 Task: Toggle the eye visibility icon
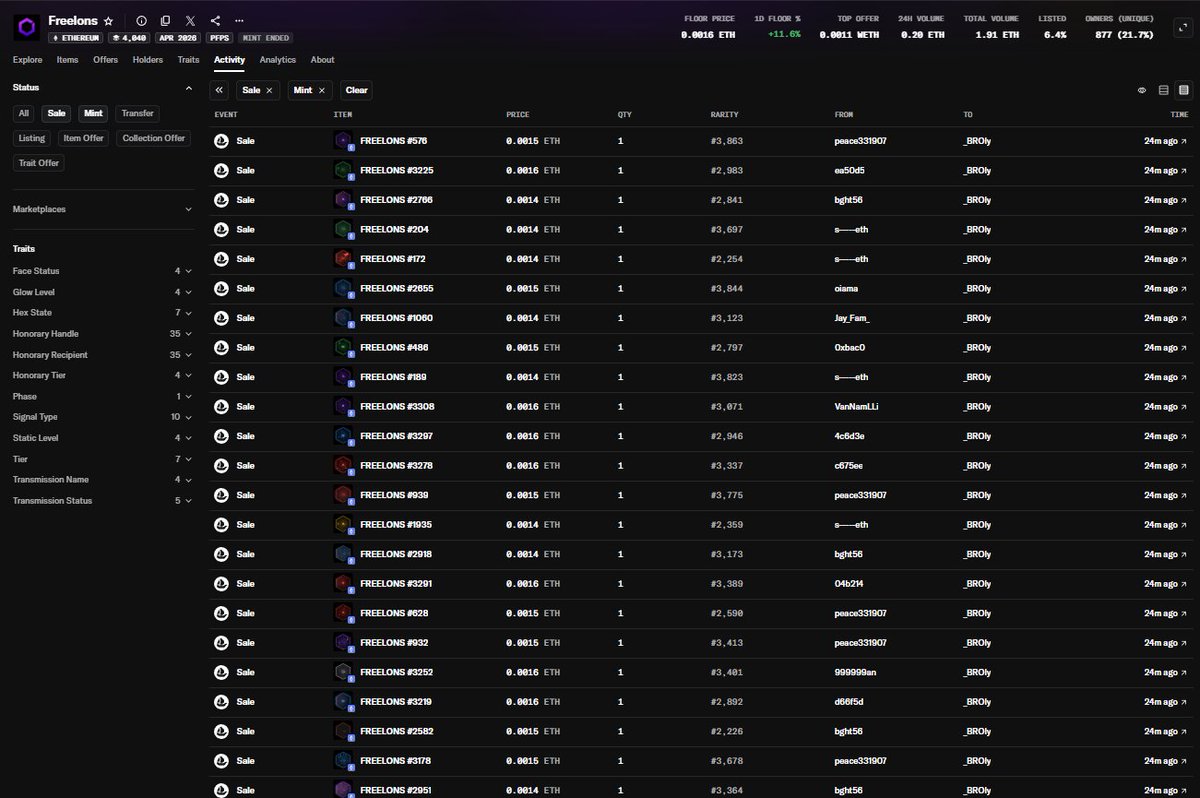click(1142, 90)
